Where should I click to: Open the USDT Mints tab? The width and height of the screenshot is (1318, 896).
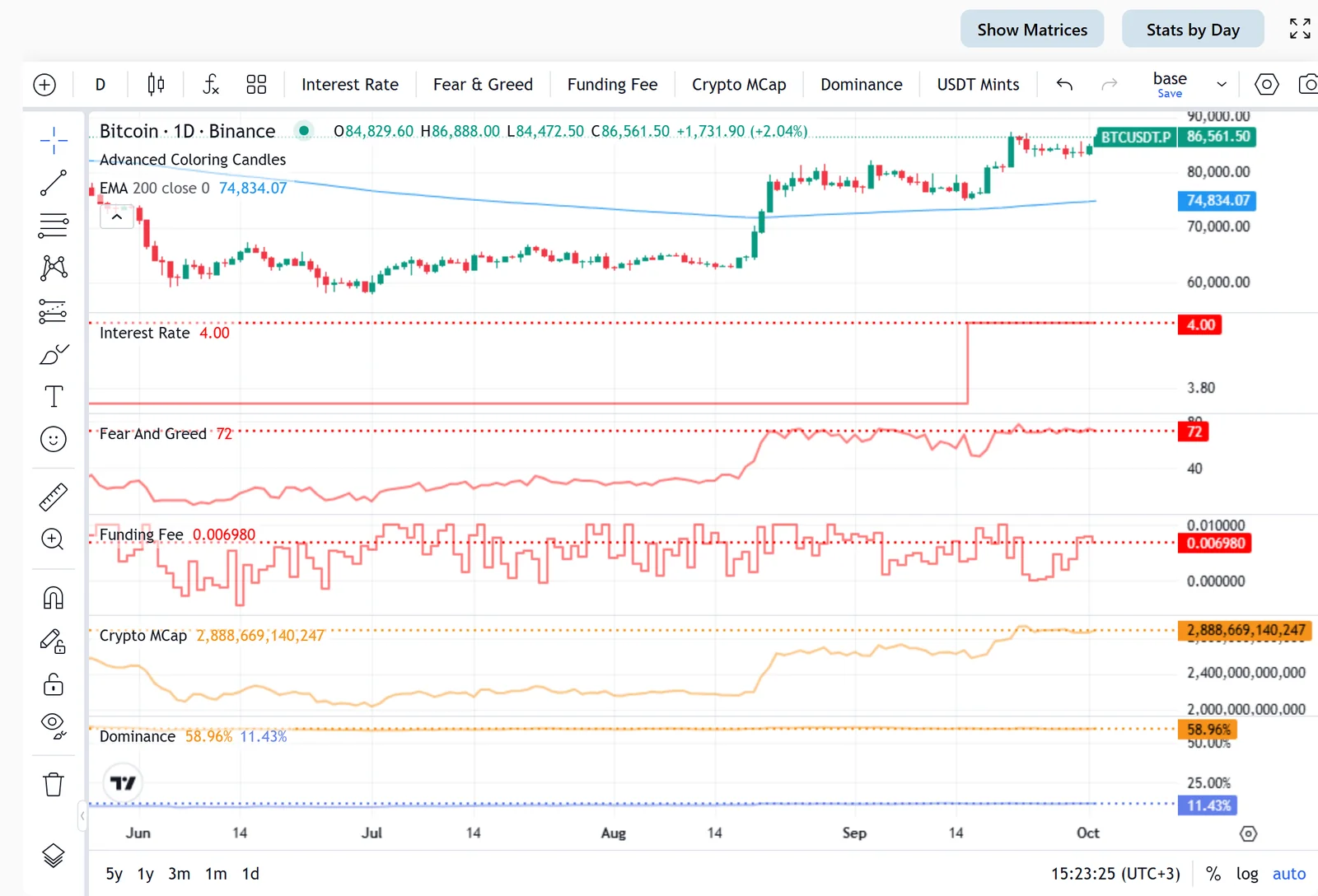(x=978, y=84)
